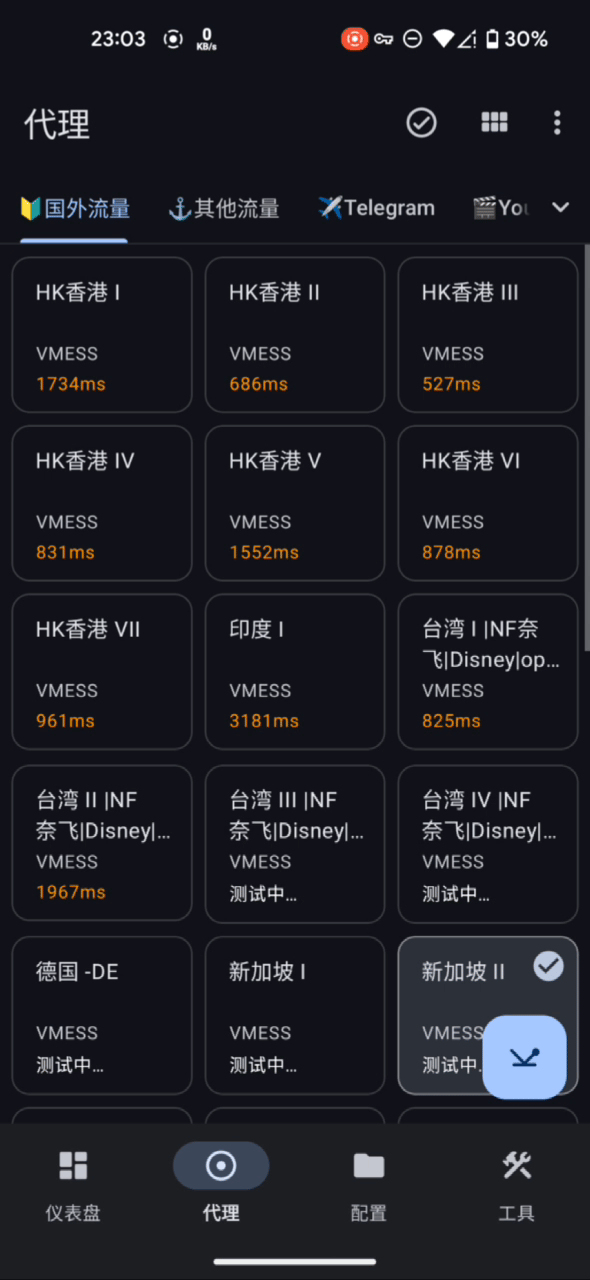Viewport: 590px width, 1280px height.
Task: Open the three-dot overflow menu
Action: coord(557,123)
